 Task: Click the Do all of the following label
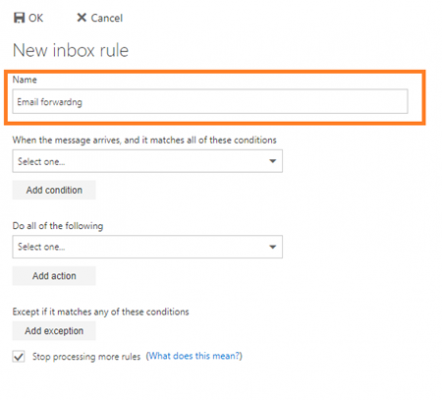58,226
